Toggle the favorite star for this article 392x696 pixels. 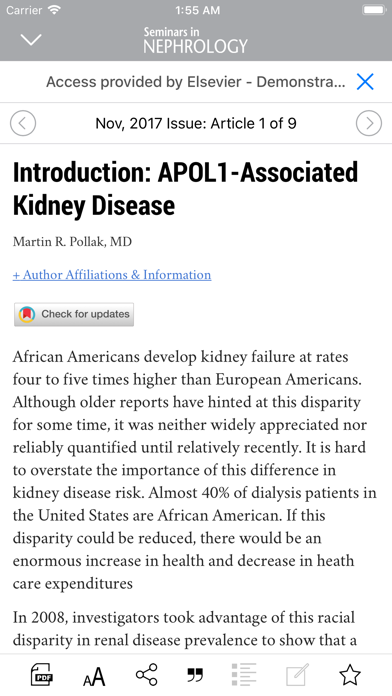coord(349,674)
